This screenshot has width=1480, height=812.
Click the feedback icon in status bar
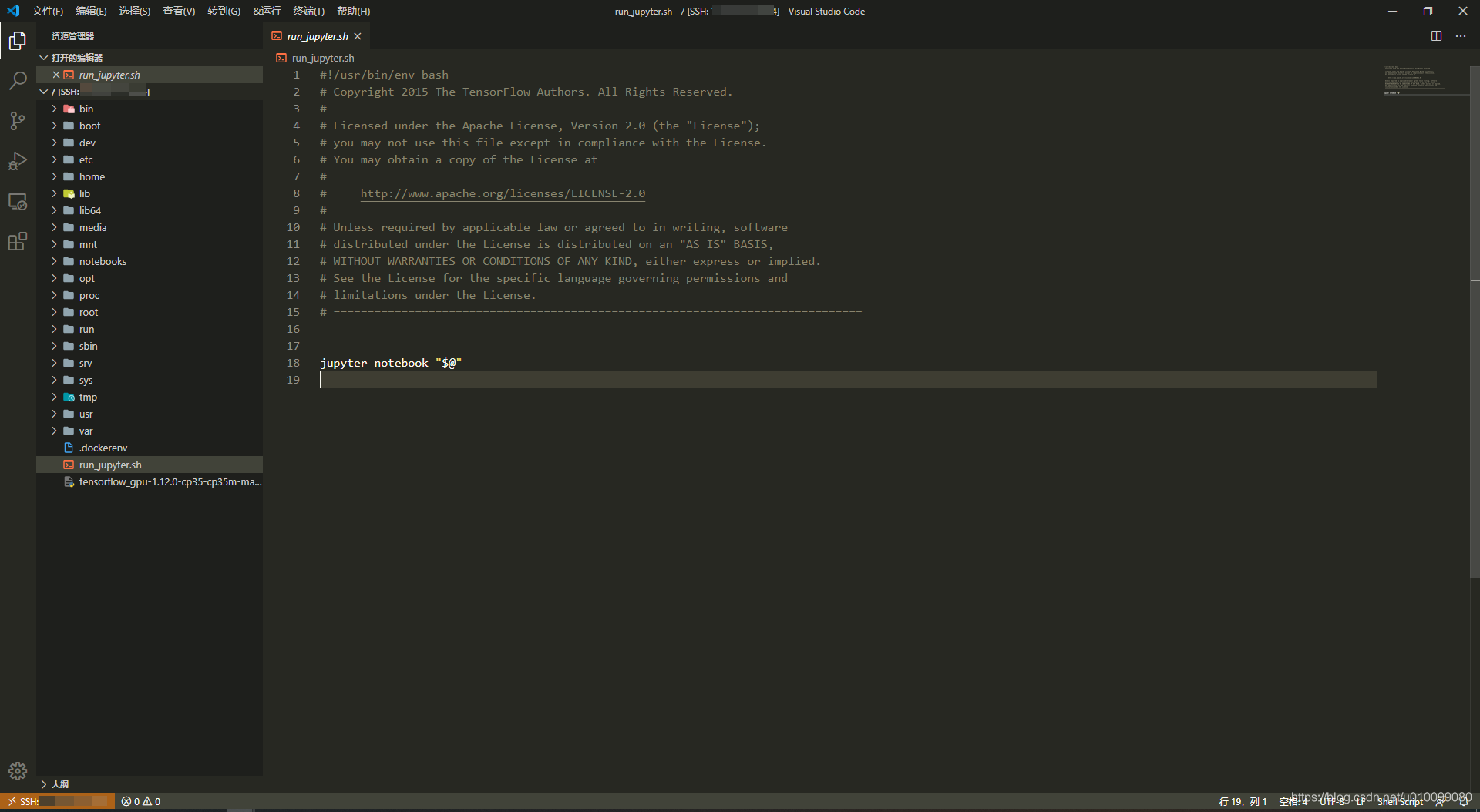click(x=1440, y=801)
